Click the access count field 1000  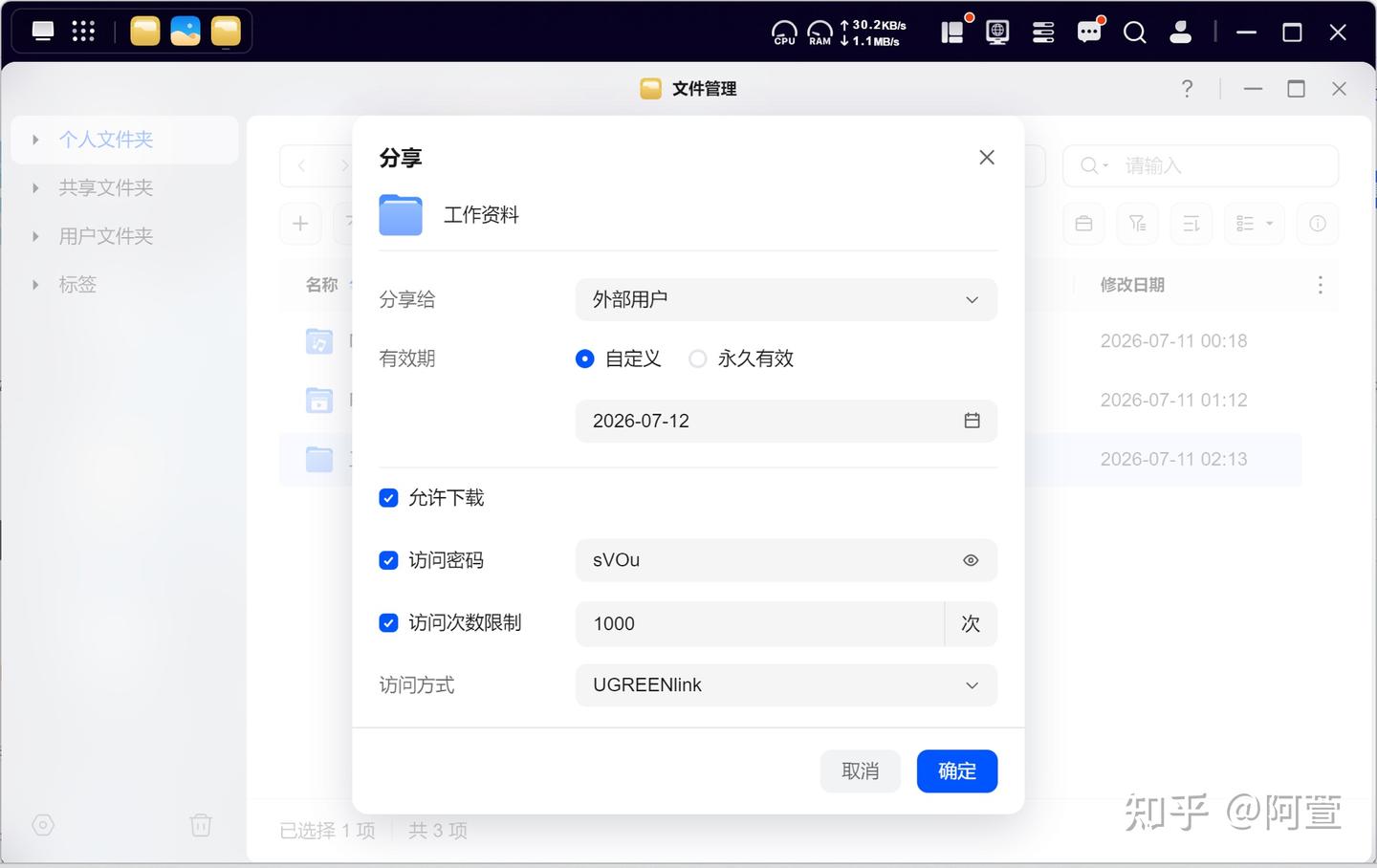coord(760,623)
